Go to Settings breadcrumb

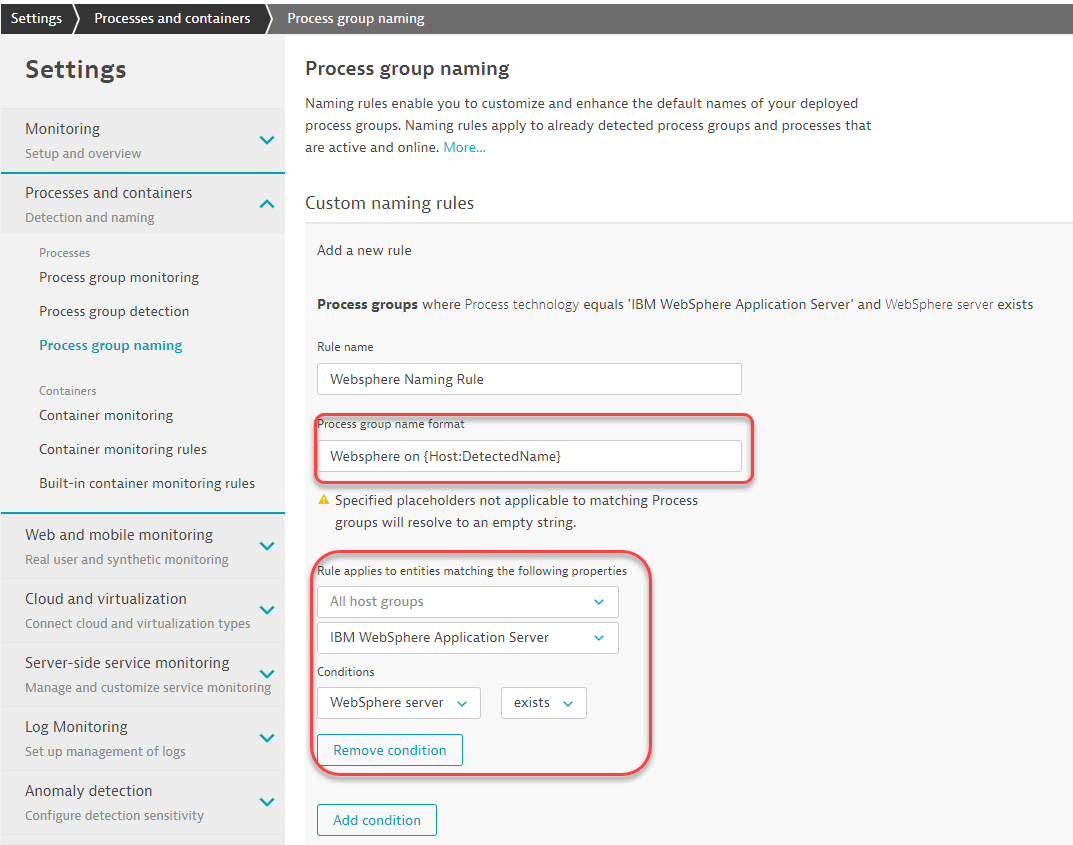coord(36,18)
